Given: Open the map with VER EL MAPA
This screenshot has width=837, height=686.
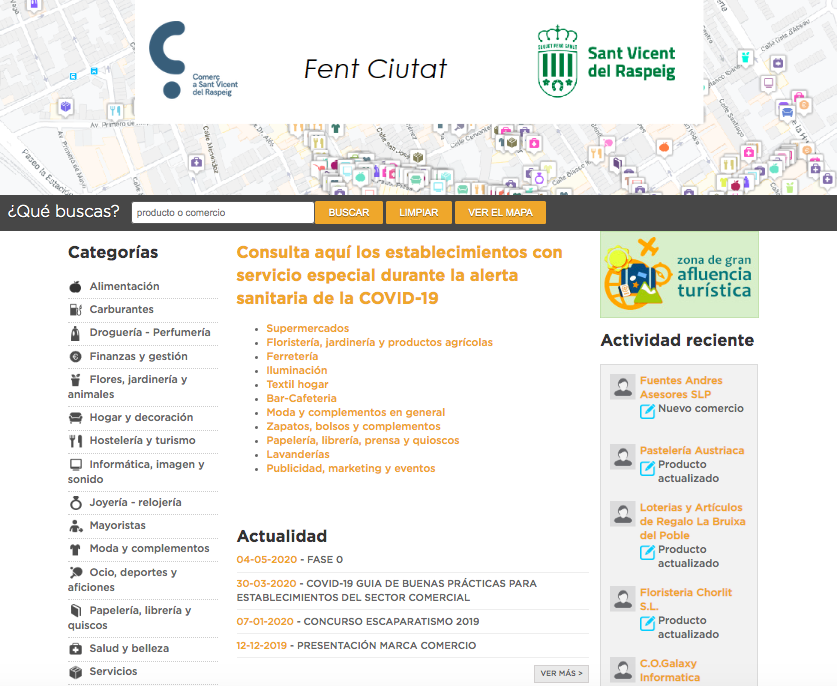Looking at the screenshot, I should point(501,212).
